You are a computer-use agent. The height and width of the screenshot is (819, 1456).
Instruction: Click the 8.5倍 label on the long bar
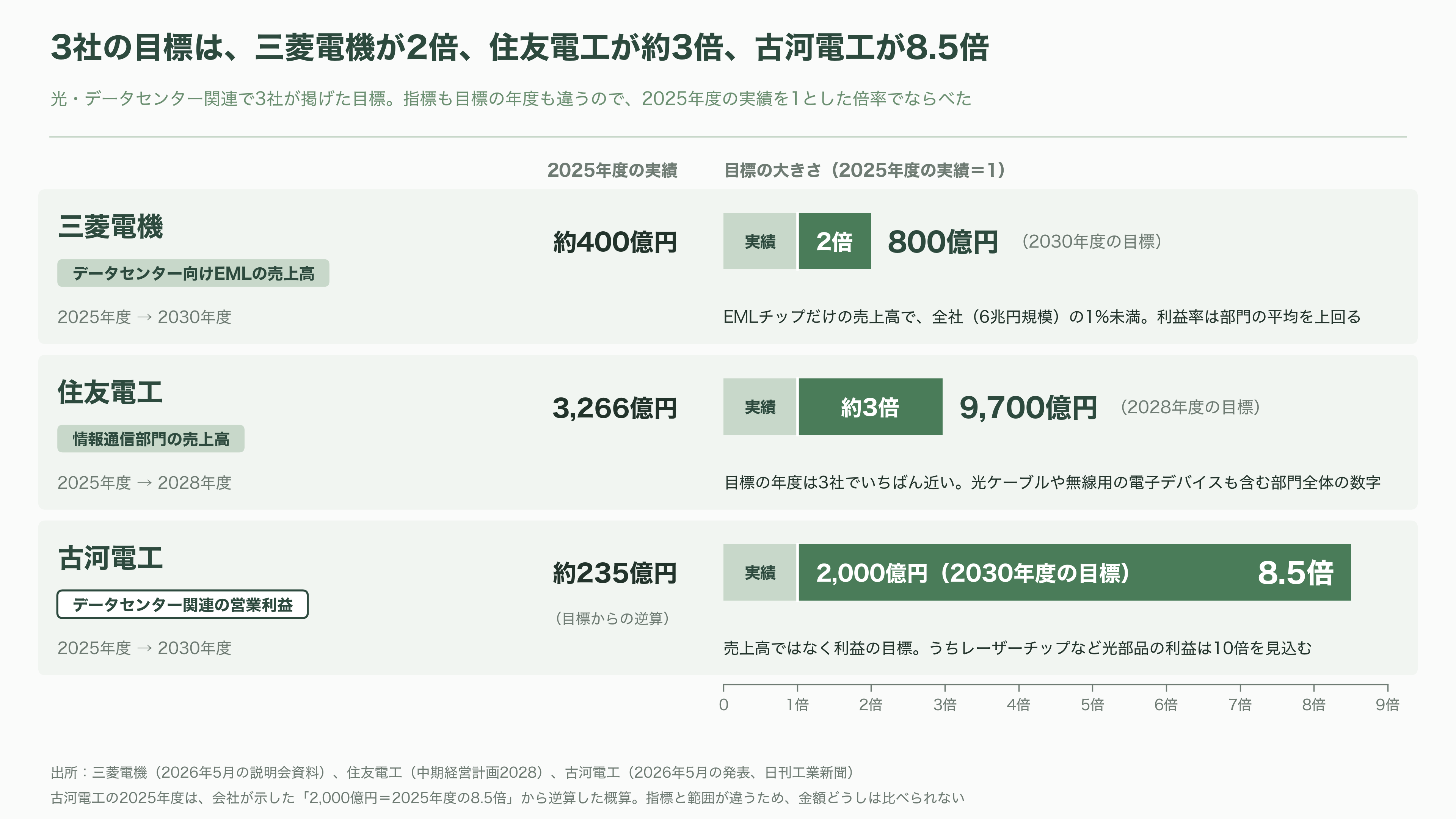click(1296, 573)
